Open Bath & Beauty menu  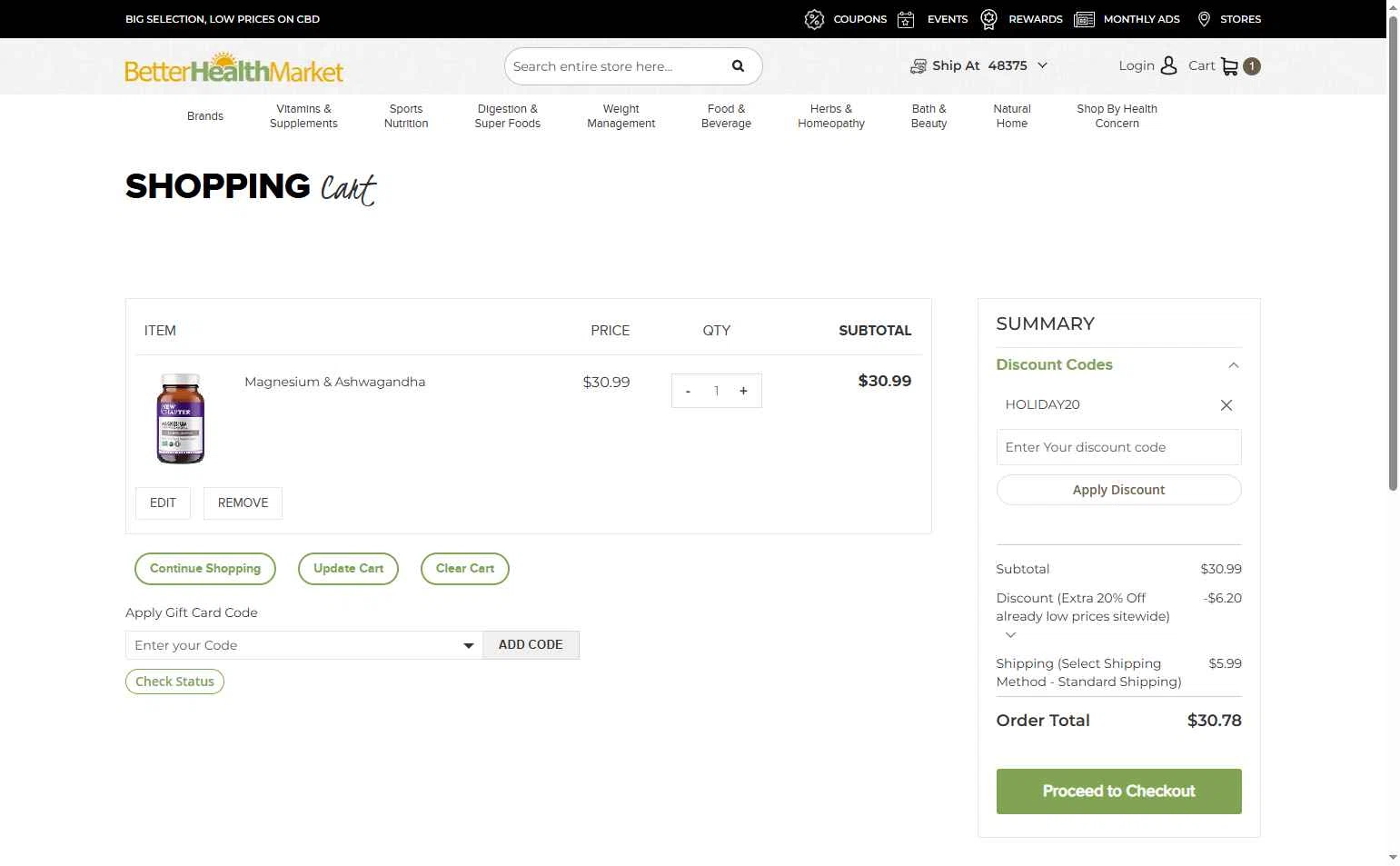point(928,116)
